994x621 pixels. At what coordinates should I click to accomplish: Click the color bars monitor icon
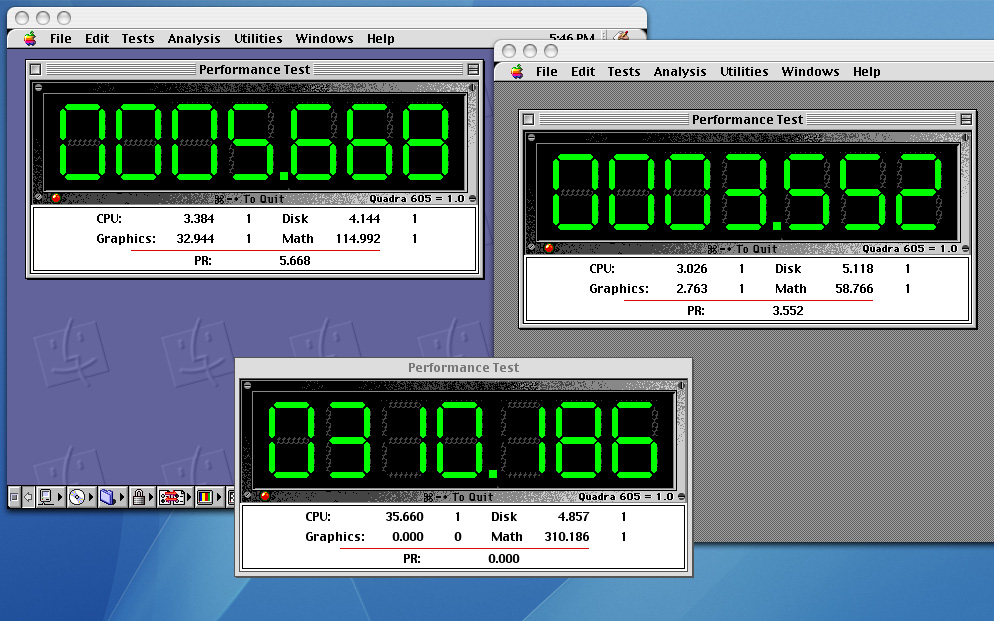(x=204, y=497)
